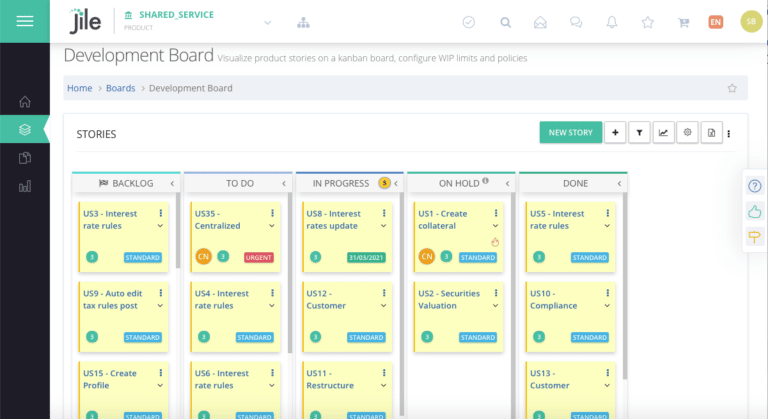Screen dimensions: 768x419
Task: Open board settings gear icon
Action: tap(687, 133)
